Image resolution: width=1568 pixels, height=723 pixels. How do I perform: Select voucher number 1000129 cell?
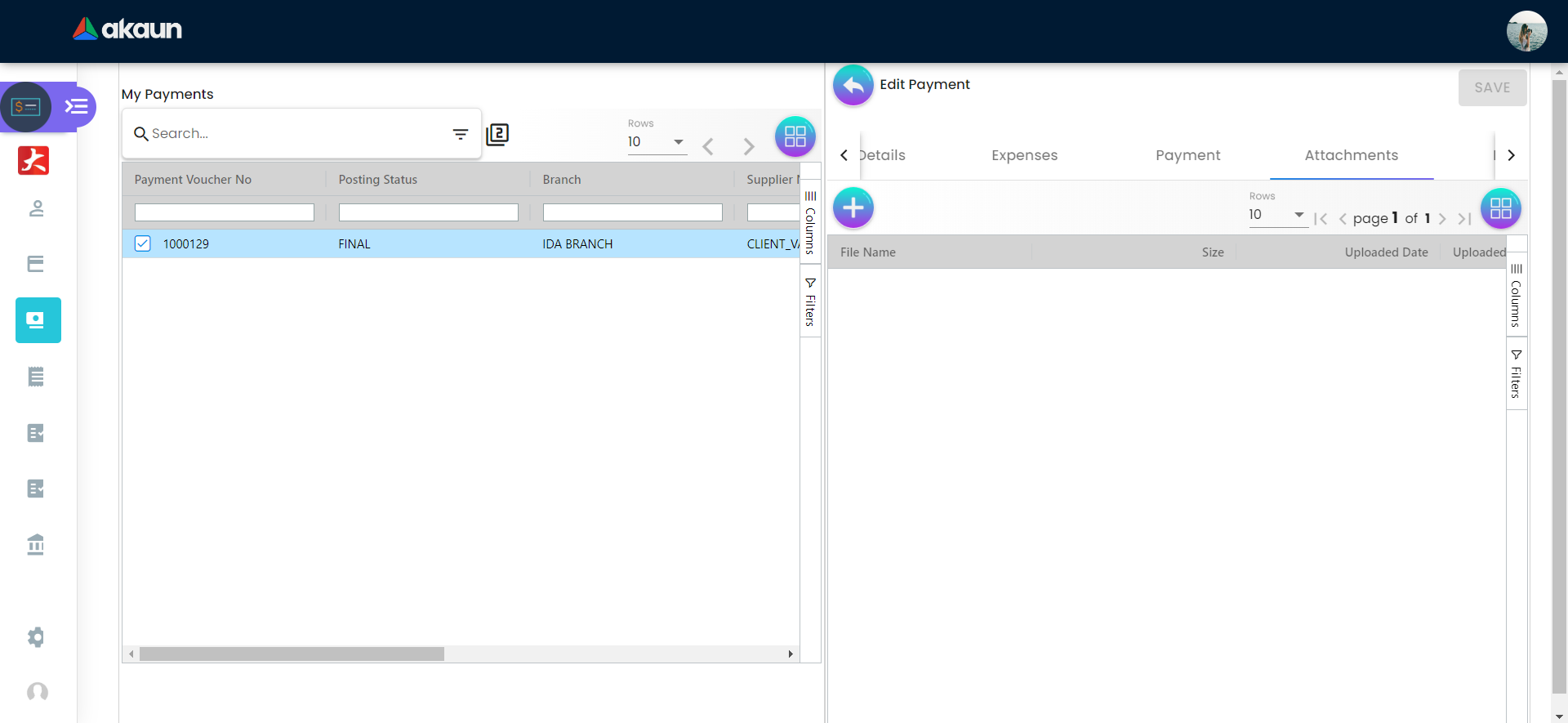[x=186, y=244]
